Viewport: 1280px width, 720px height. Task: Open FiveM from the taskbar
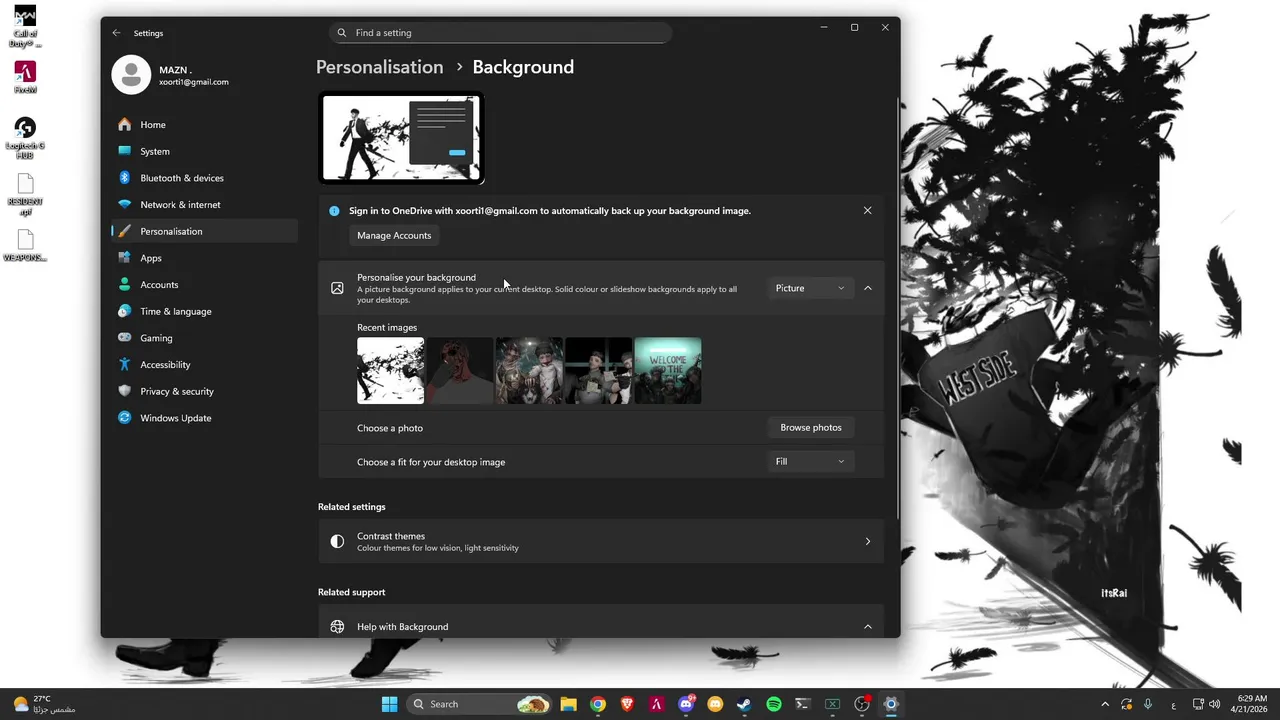point(656,704)
